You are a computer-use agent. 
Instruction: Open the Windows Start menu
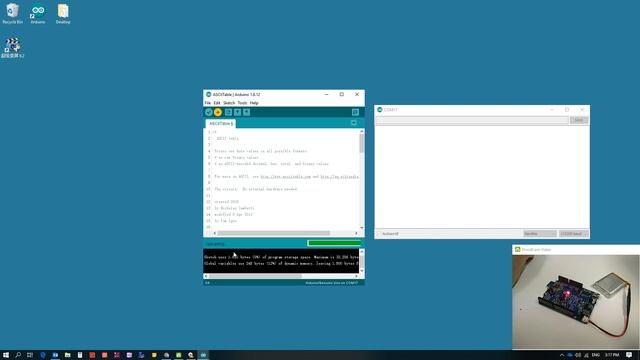6,355
